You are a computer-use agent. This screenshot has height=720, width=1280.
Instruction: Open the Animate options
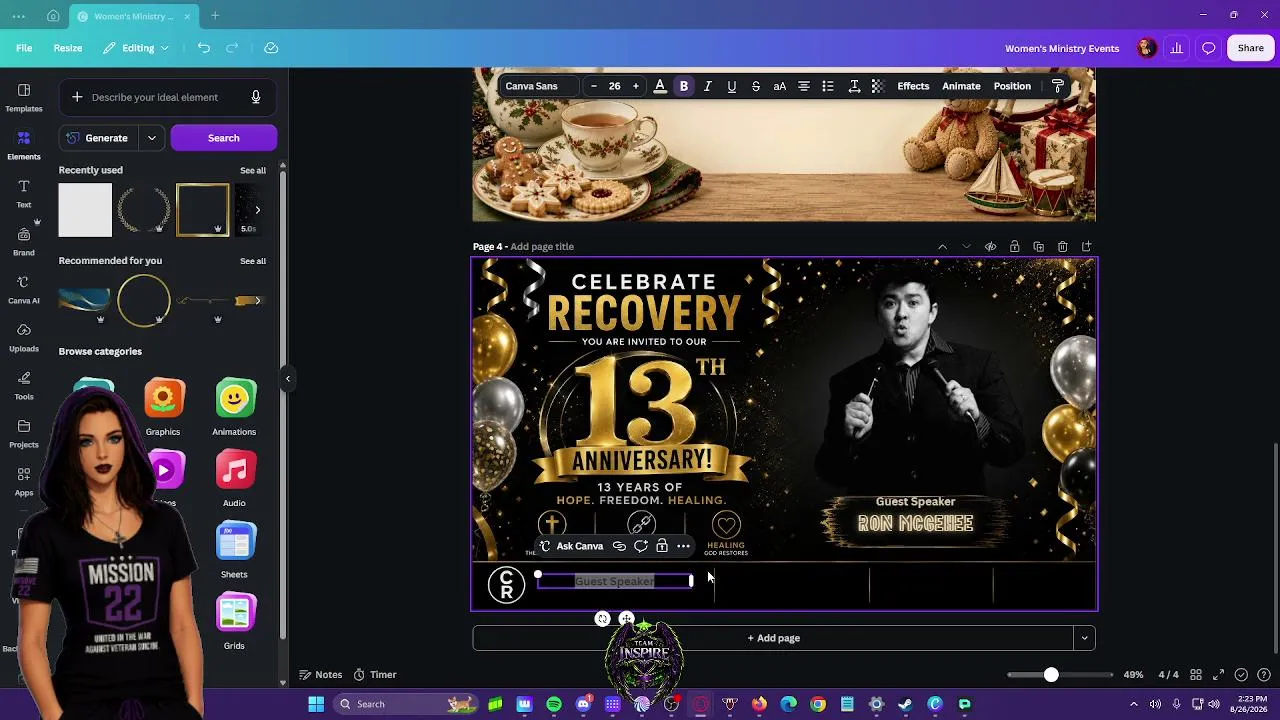(x=961, y=86)
